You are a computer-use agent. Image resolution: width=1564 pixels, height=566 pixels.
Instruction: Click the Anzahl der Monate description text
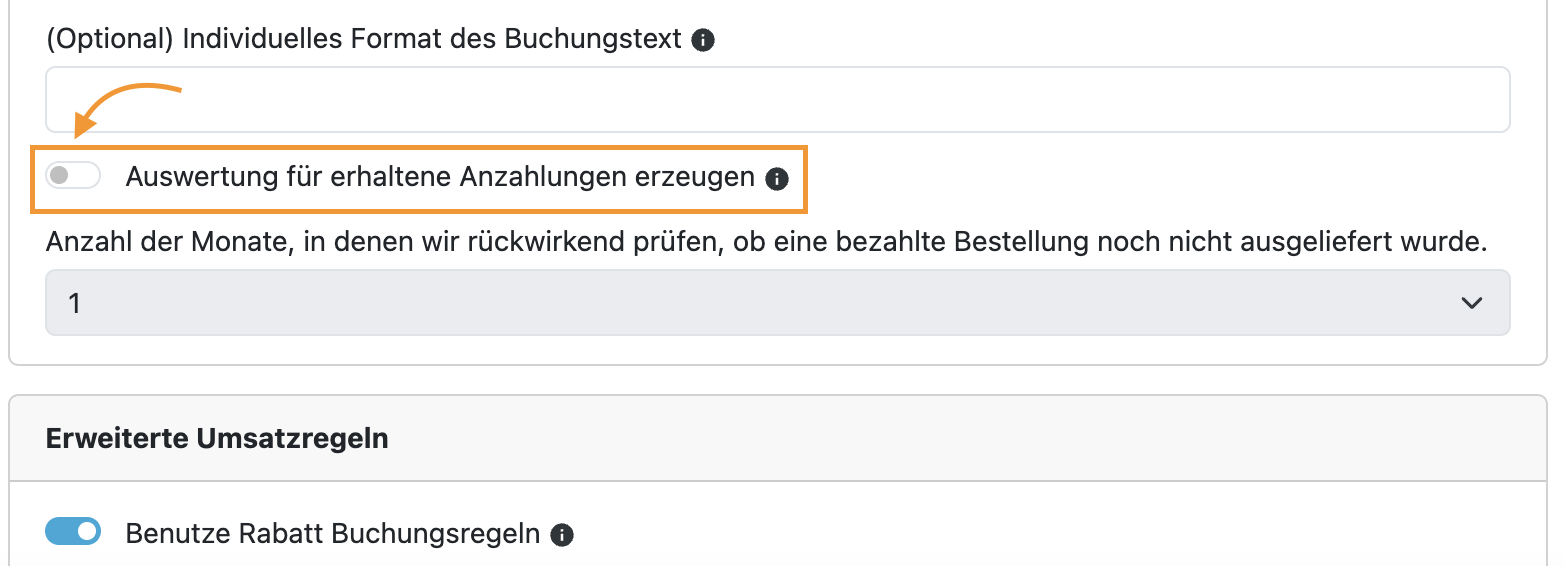click(765, 242)
